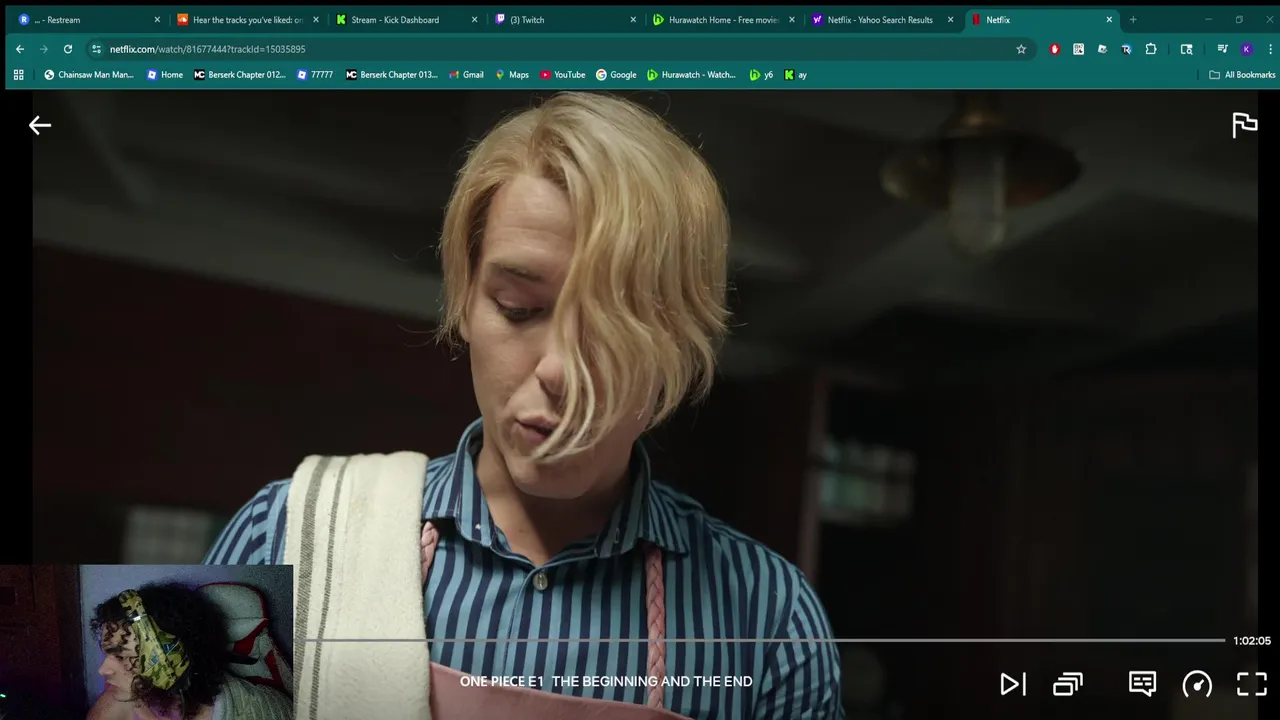Click the episode title The Beginning and the End
1280x720 pixels.
pyautogui.click(x=652, y=681)
